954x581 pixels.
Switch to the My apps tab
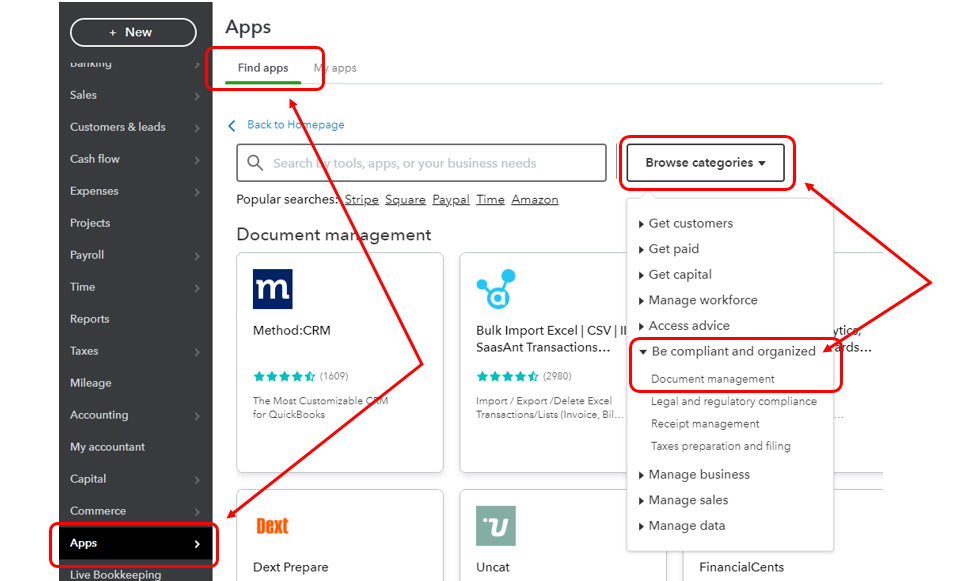click(x=335, y=68)
